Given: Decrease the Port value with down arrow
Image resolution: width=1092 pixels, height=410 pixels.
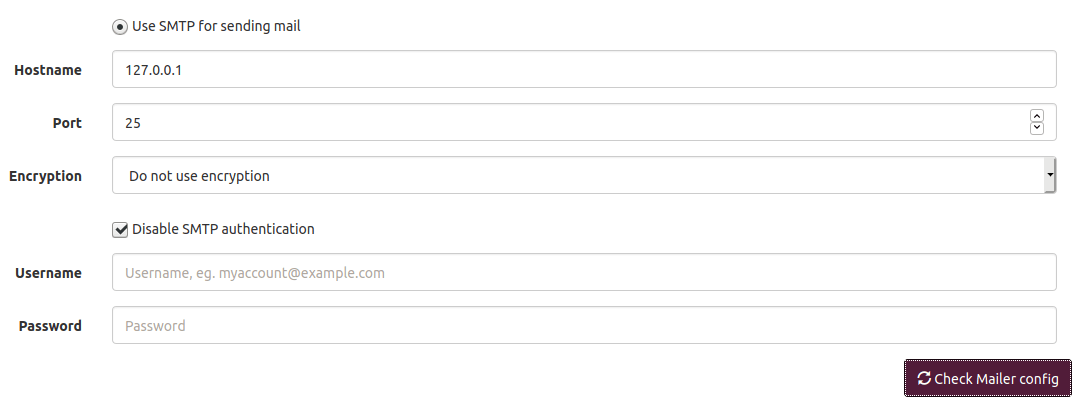Looking at the screenshot, I should tap(1036, 128).
